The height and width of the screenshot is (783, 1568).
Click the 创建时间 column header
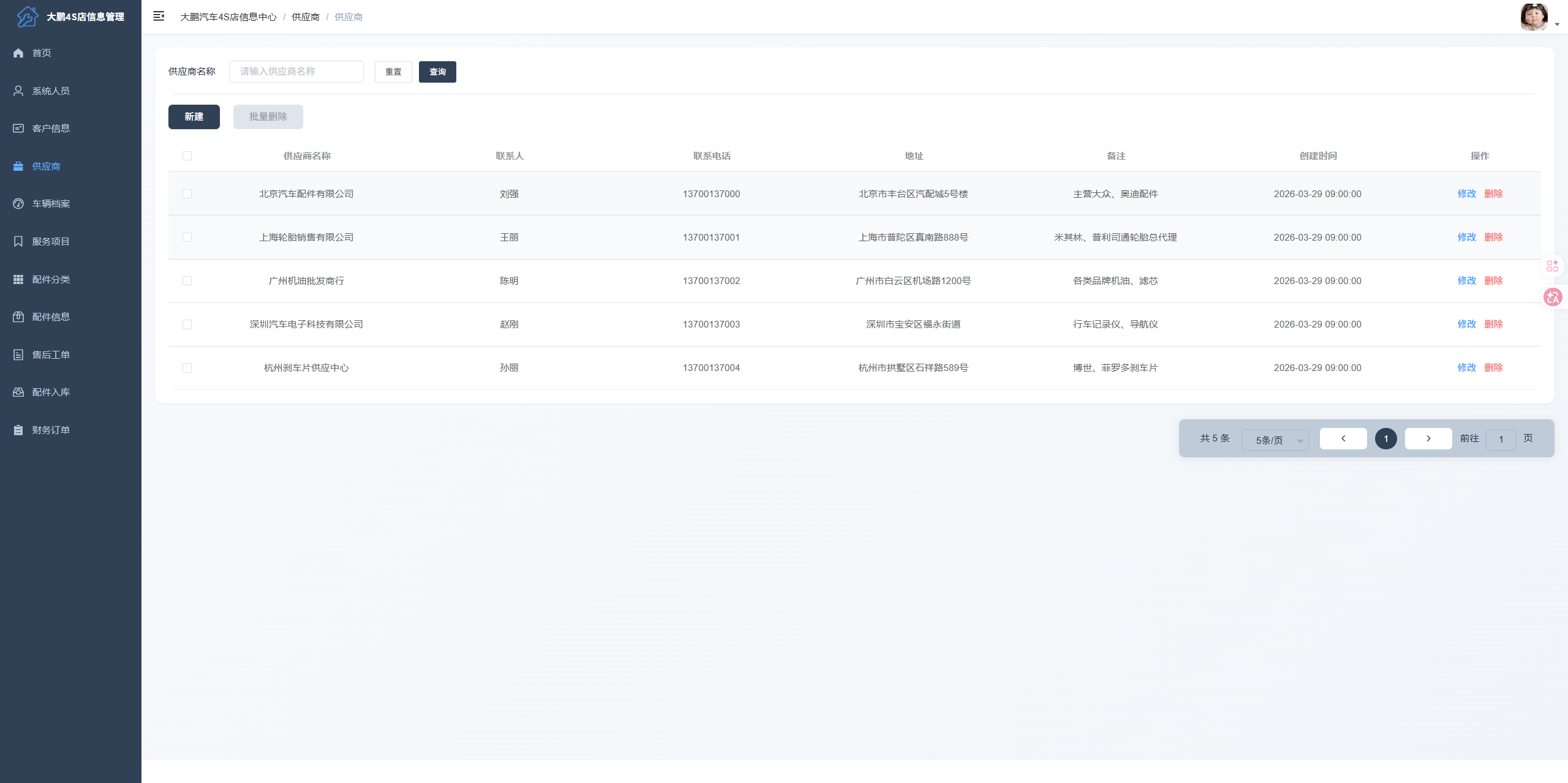pyautogui.click(x=1318, y=156)
